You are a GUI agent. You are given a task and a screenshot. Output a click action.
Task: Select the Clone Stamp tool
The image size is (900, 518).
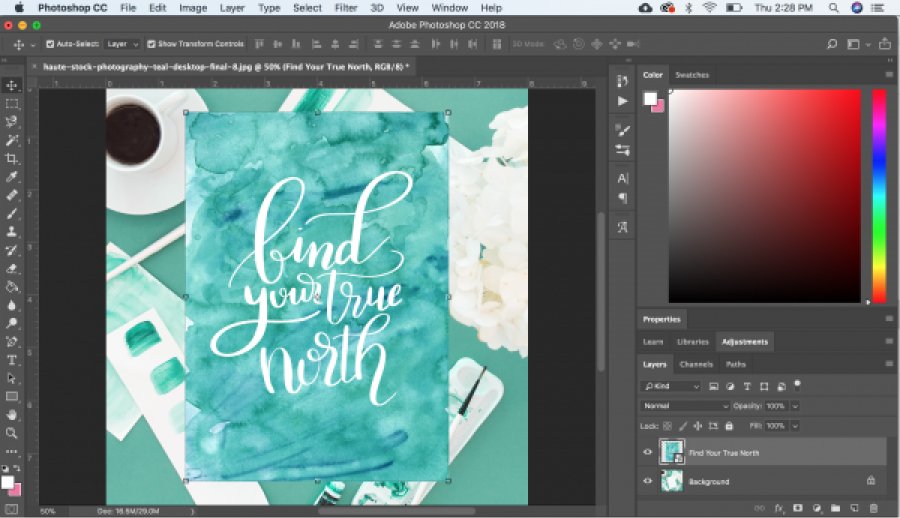(x=11, y=231)
